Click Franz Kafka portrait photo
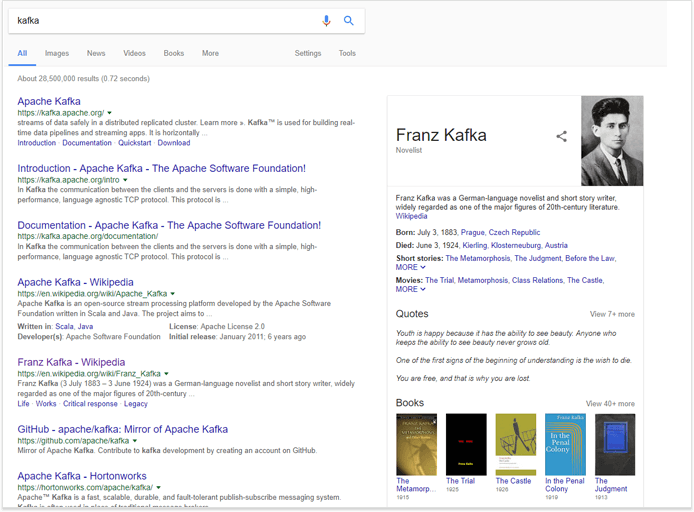694x512 pixels. [x=612, y=141]
